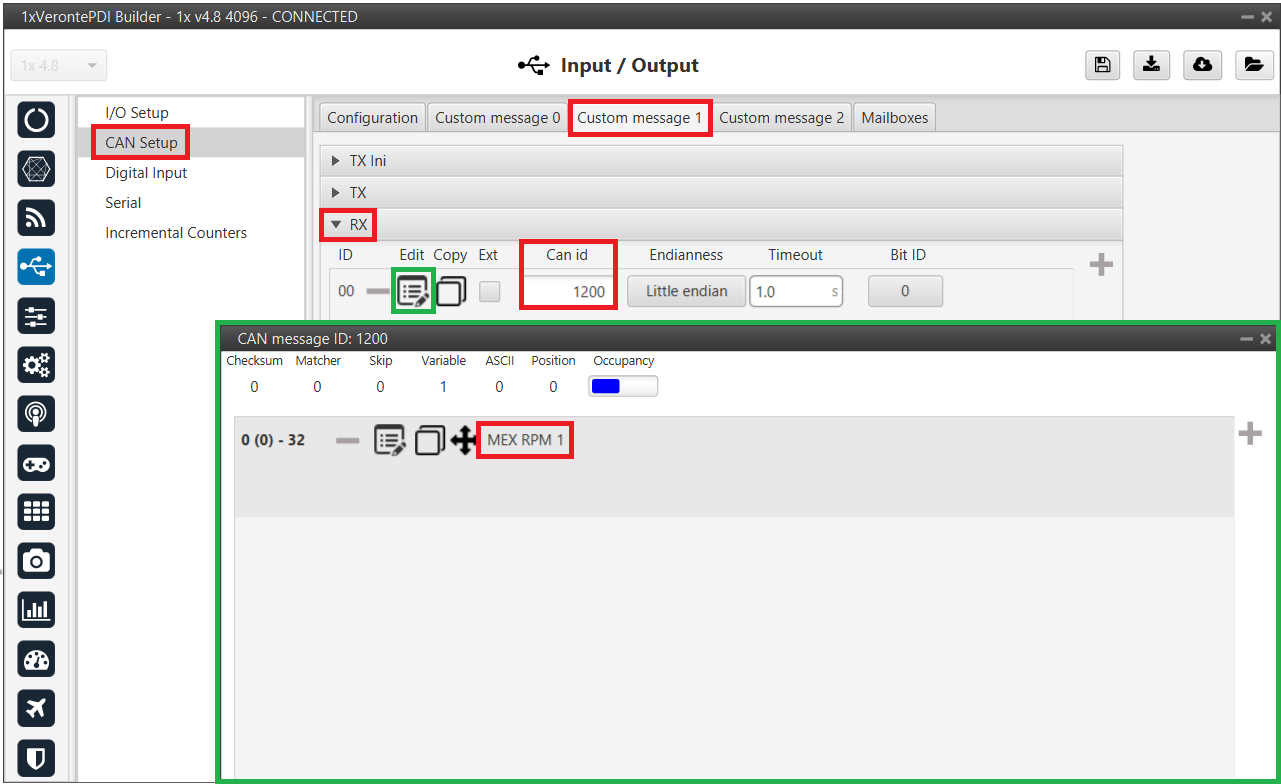Switch to the Custom message 2 tab
This screenshot has width=1281, height=784.
click(x=781, y=118)
